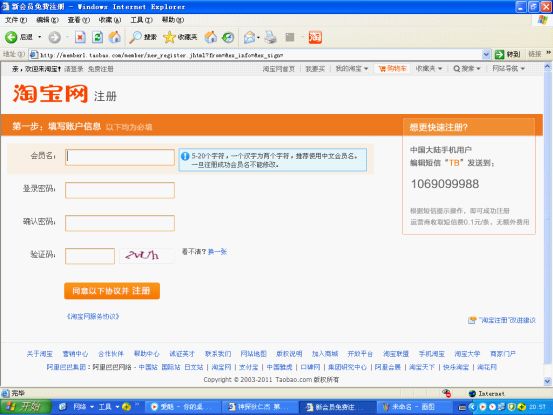Click the orange Taobao toolbar icon
This screenshot has width=553, height=415.
[x=315, y=37]
